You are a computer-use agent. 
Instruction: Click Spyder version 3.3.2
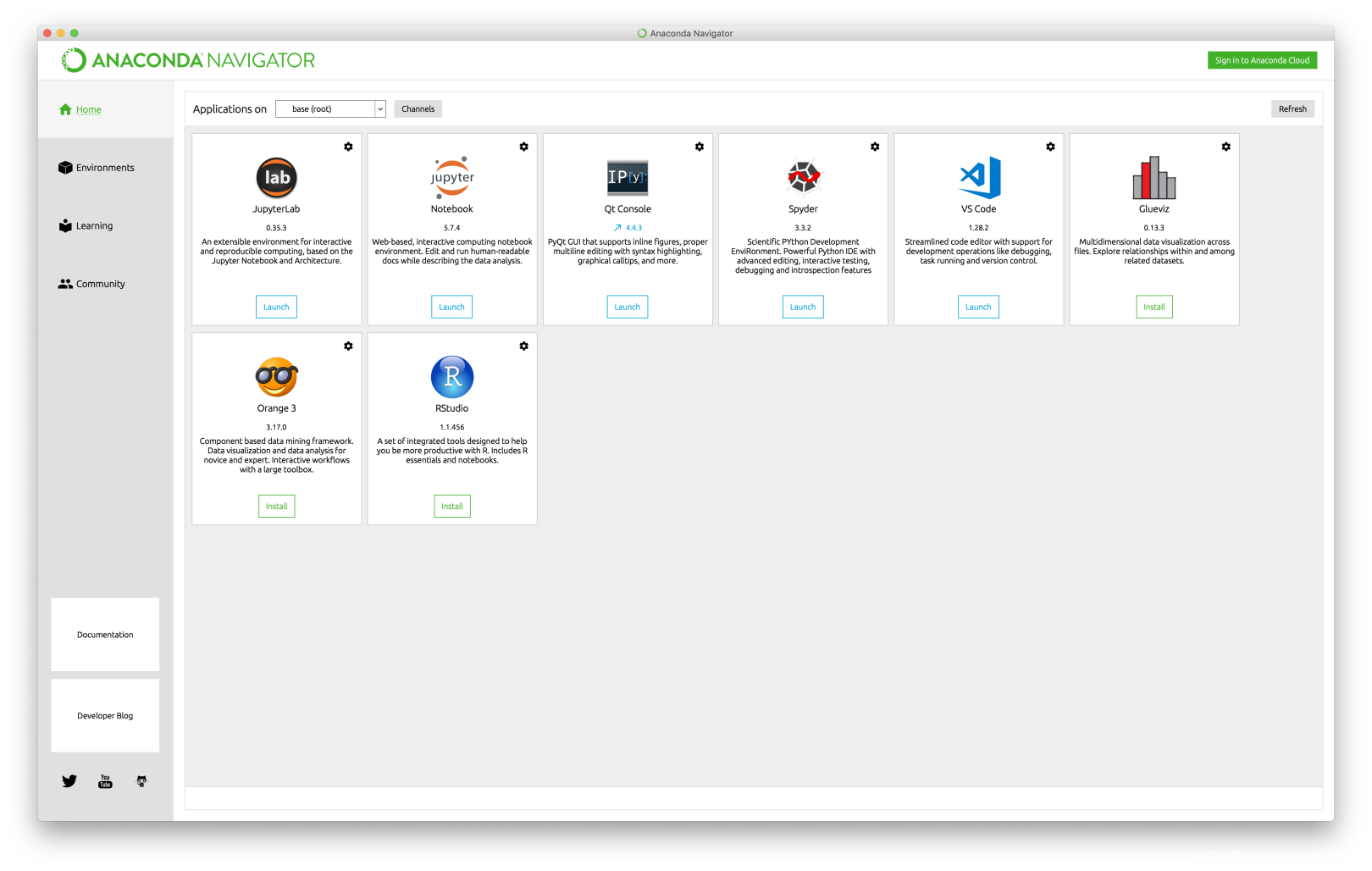coord(803,228)
